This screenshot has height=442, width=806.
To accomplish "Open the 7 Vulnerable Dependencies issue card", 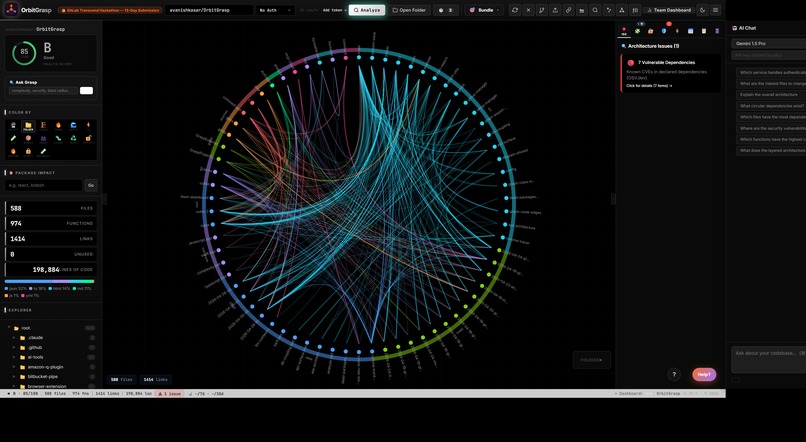I will (671, 73).
